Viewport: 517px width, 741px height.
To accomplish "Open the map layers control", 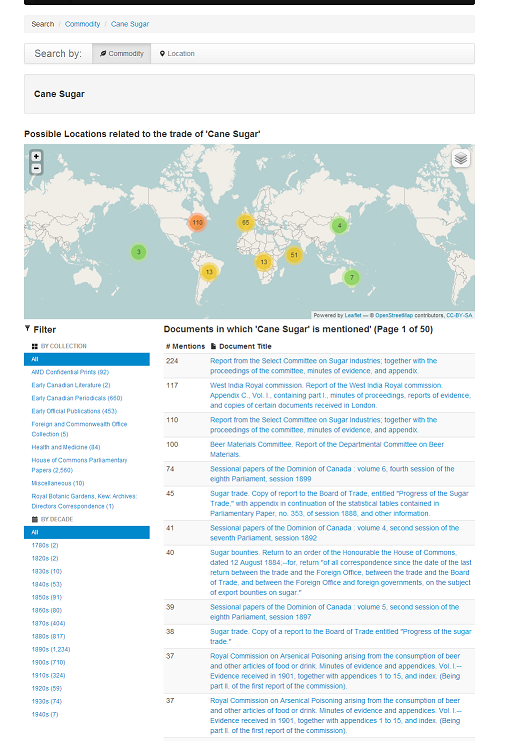I will point(461,158).
